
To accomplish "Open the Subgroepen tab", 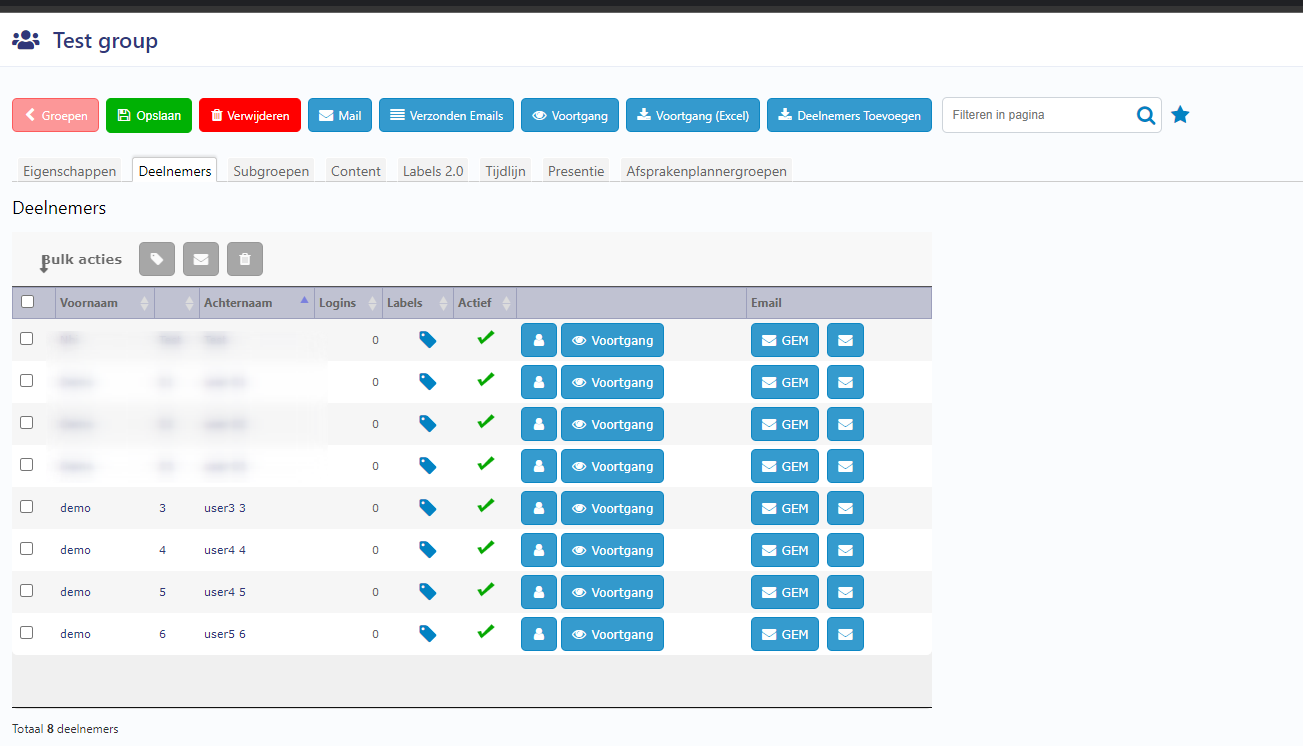I will [x=271, y=171].
